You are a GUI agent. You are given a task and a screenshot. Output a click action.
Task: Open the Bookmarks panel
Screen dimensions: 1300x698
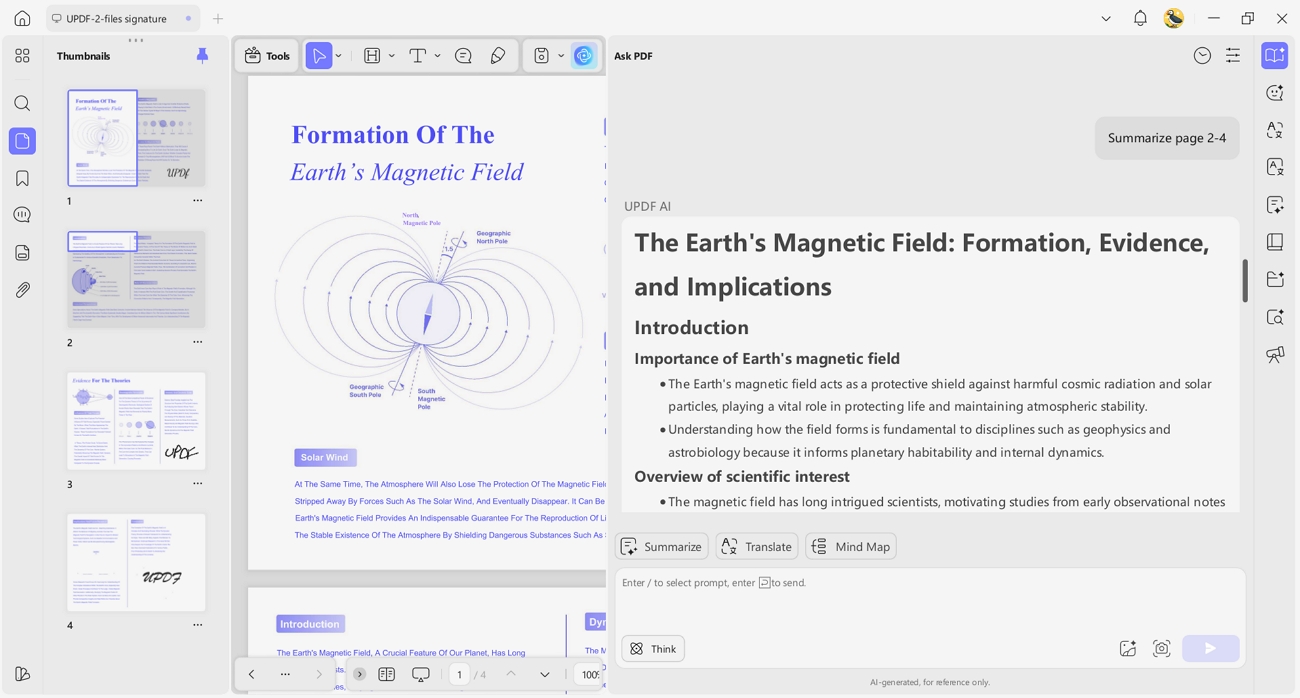coord(22,178)
